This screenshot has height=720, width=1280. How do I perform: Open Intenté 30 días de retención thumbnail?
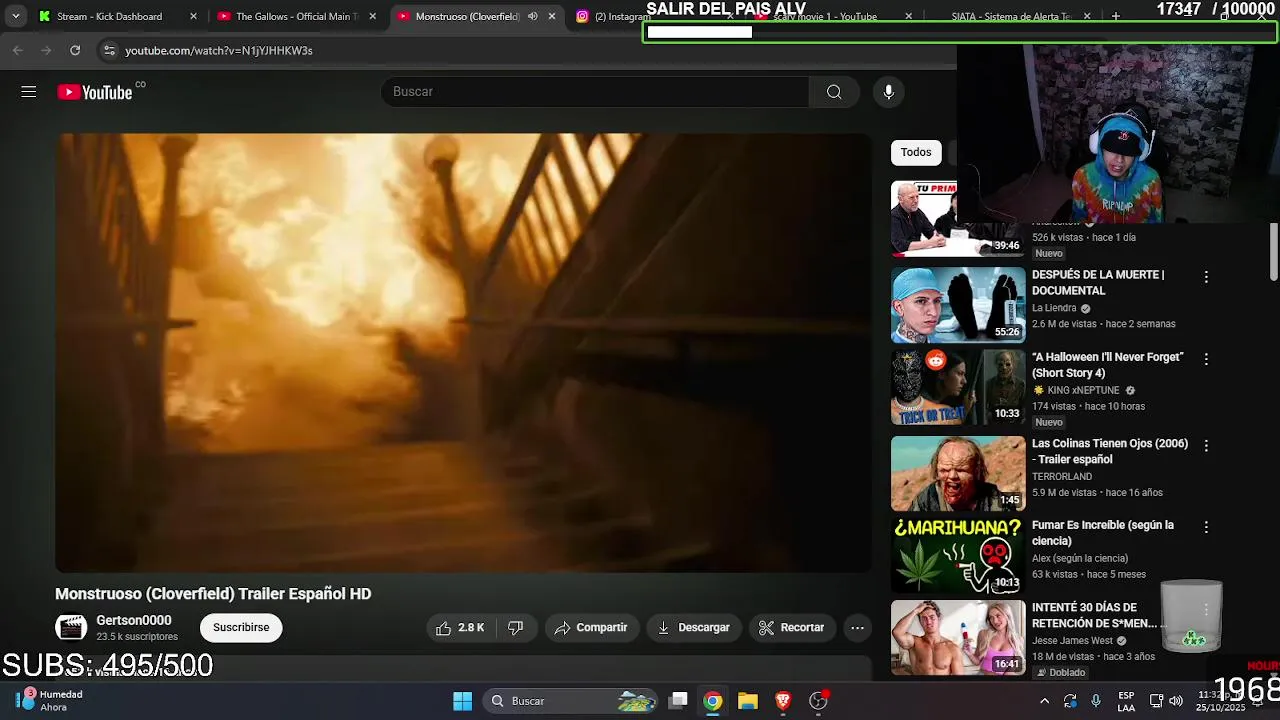[x=958, y=637]
